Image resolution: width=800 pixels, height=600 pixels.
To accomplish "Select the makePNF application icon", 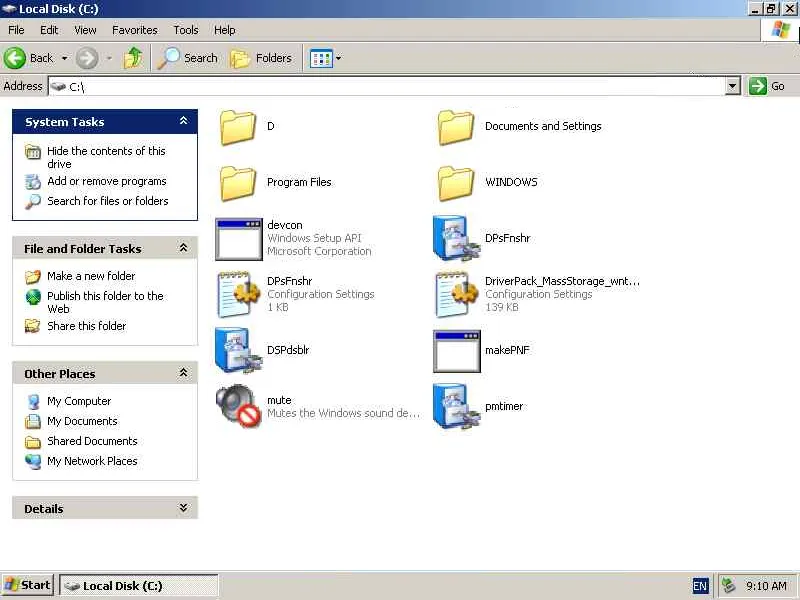I will 457,351.
